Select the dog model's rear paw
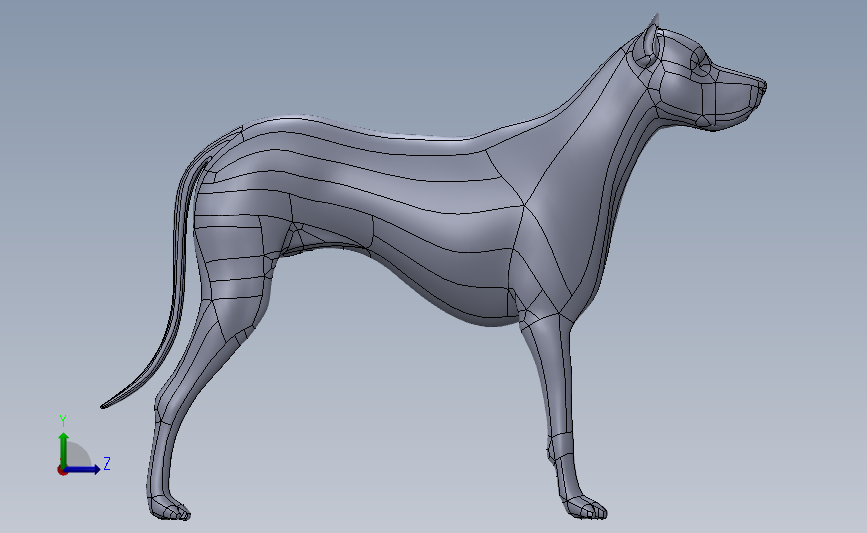Image resolution: width=867 pixels, height=533 pixels. (x=169, y=507)
